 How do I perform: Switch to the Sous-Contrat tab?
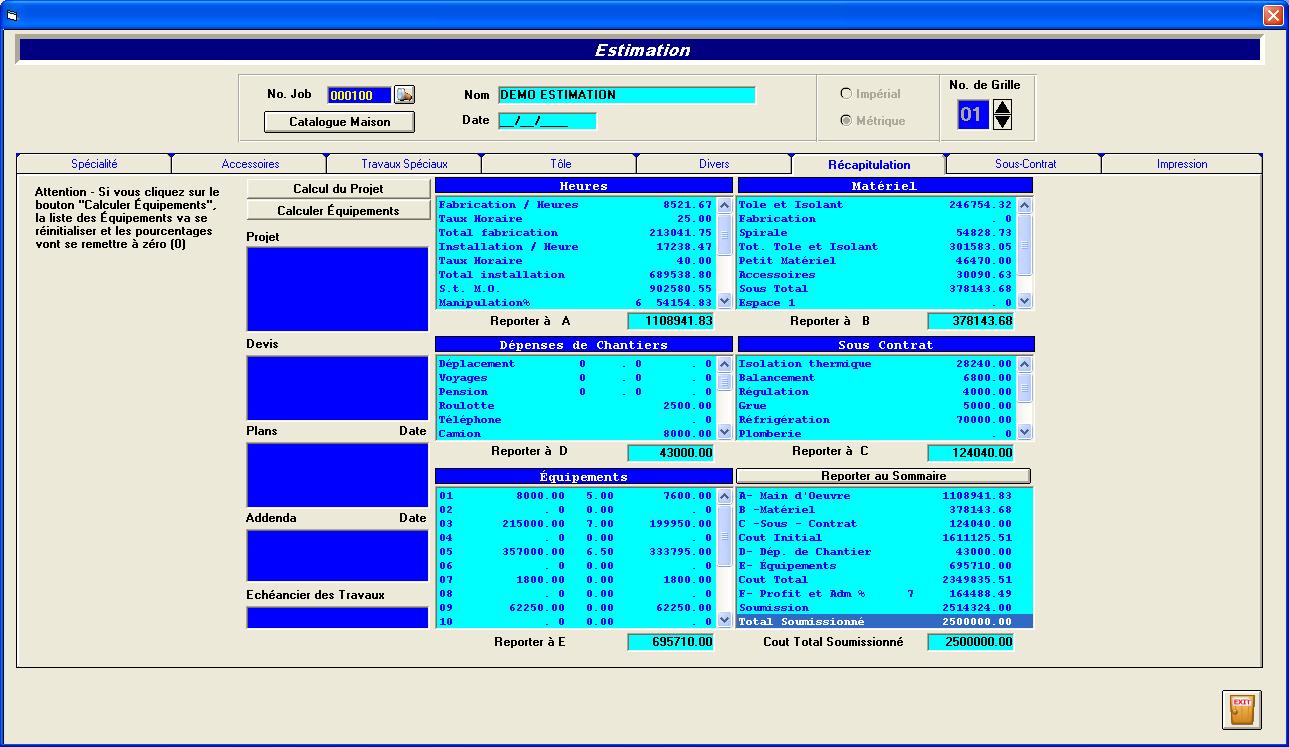[x=1025, y=164]
